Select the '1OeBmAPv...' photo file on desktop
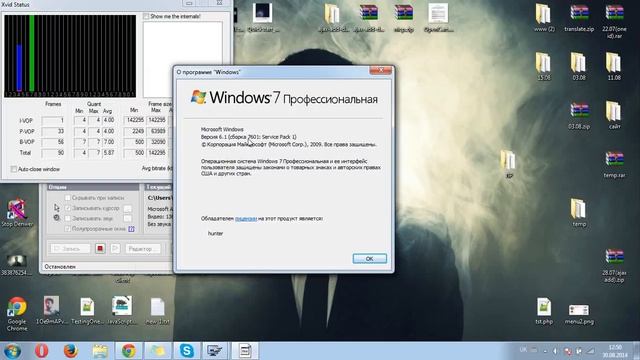 (x=51, y=310)
